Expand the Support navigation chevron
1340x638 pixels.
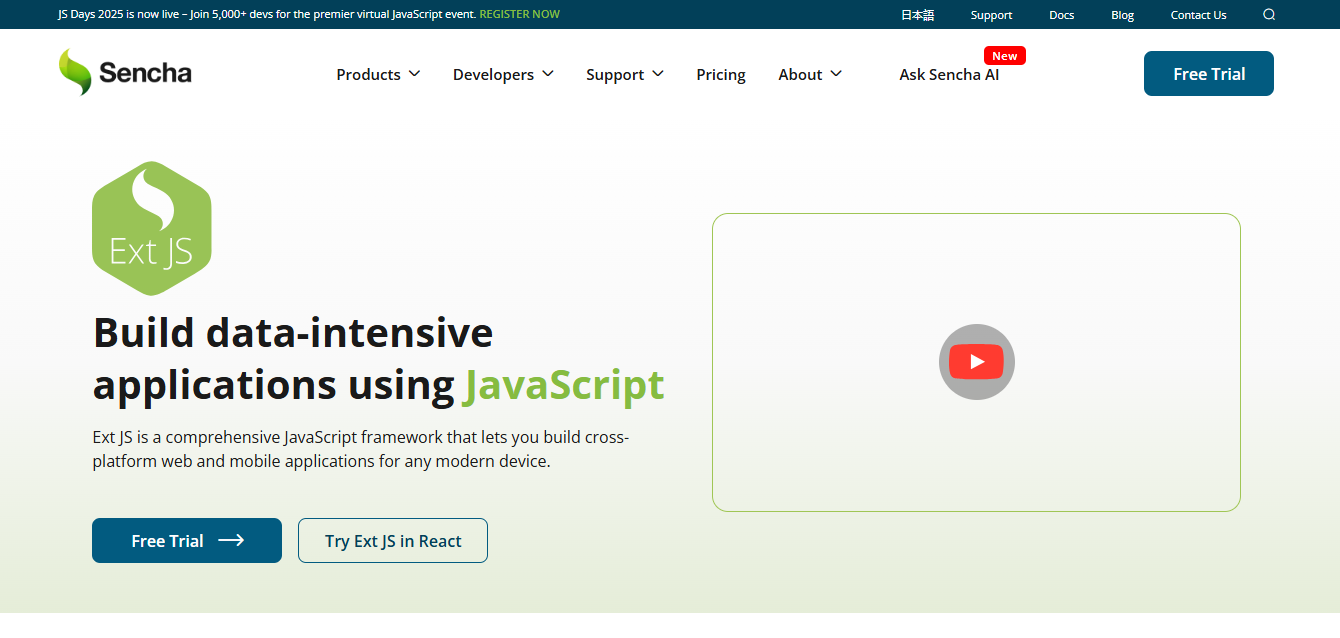point(658,74)
